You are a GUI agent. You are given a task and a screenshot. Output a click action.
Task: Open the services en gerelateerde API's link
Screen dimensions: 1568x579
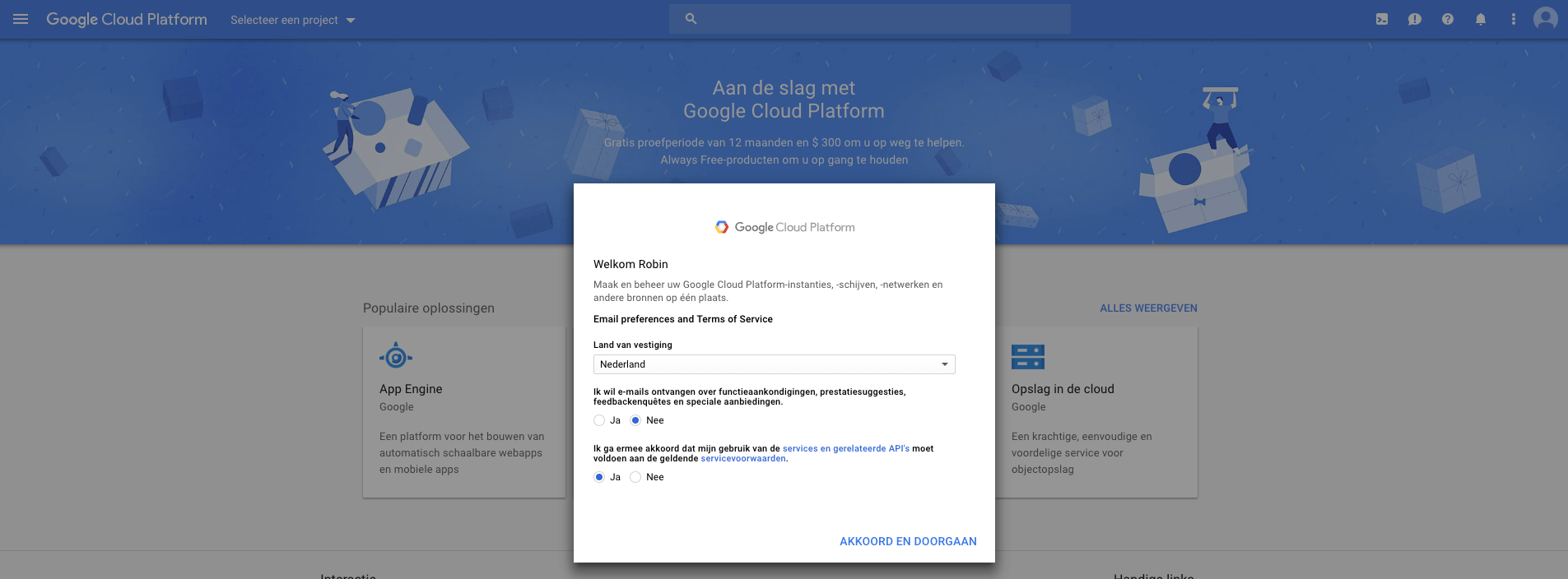[845, 448]
